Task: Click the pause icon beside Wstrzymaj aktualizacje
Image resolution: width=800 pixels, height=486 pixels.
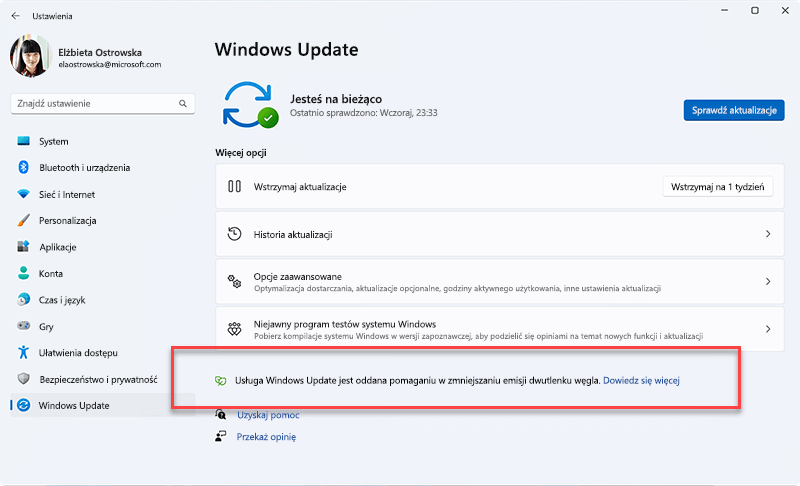Action: [x=234, y=186]
